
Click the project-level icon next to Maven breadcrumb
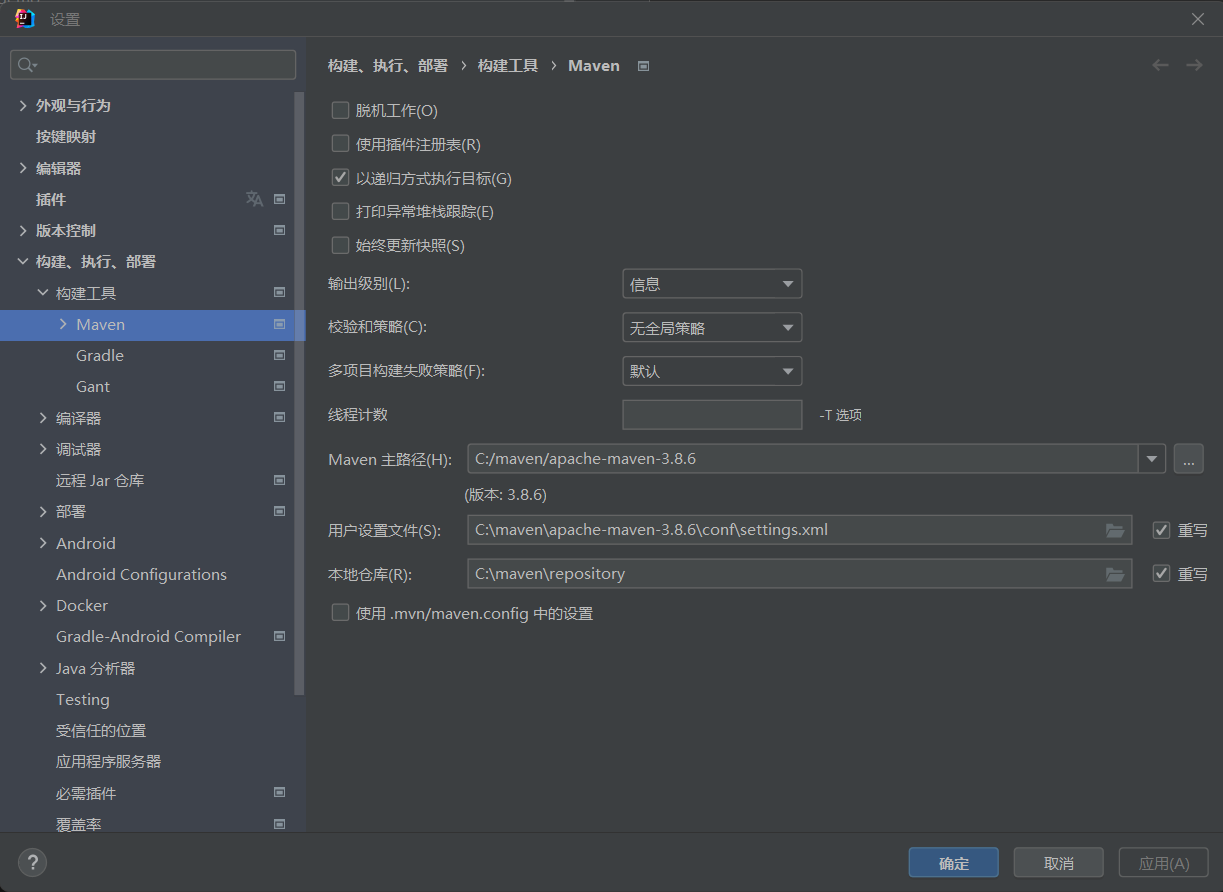click(644, 66)
